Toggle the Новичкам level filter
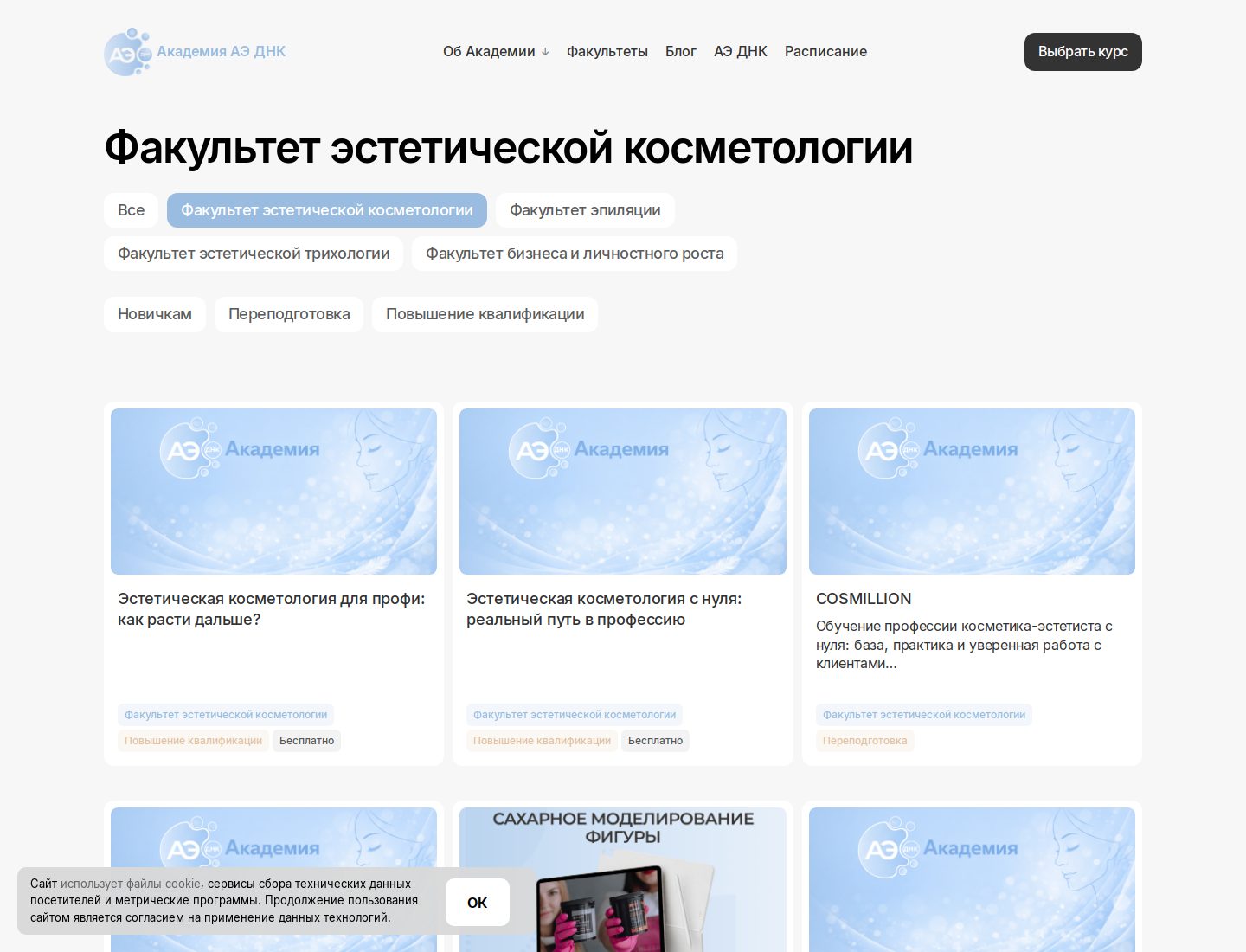The image size is (1246, 952). pyautogui.click(x=155, y=314)
